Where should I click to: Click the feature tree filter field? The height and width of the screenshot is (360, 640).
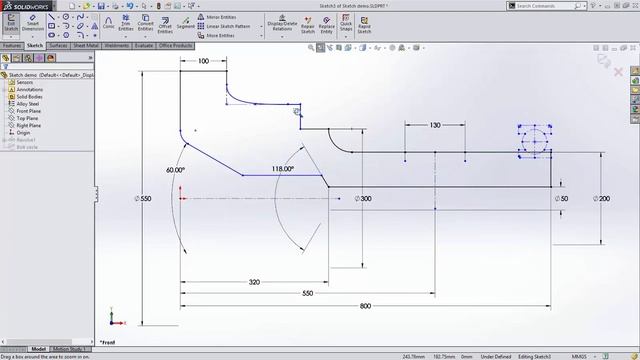(47, 67)
